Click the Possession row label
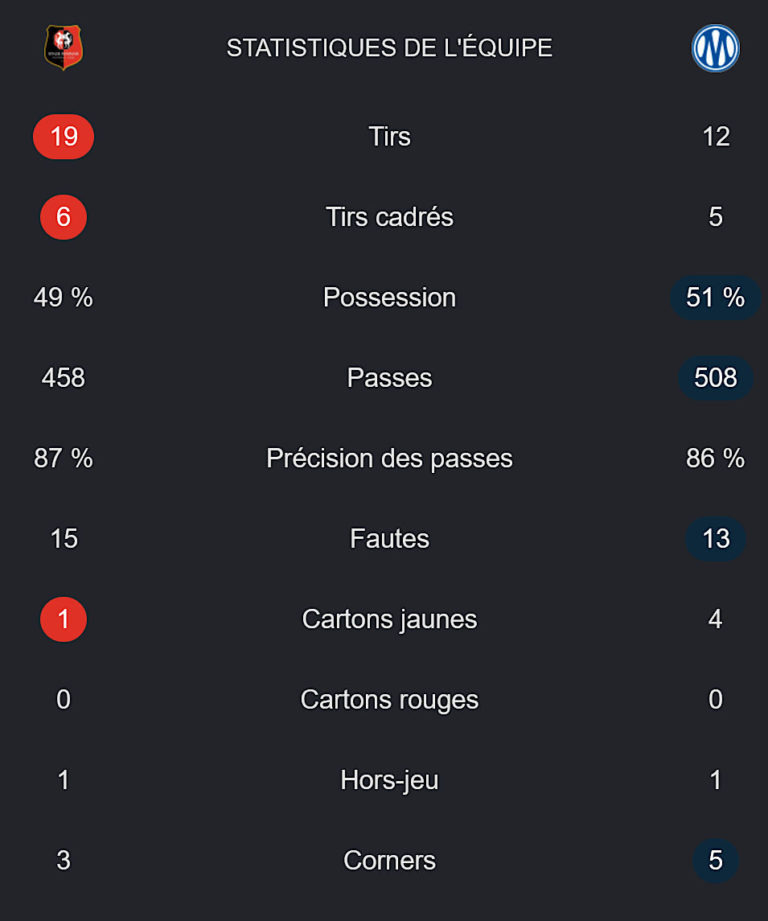768x921 pixels. click(x=389, y=298)
